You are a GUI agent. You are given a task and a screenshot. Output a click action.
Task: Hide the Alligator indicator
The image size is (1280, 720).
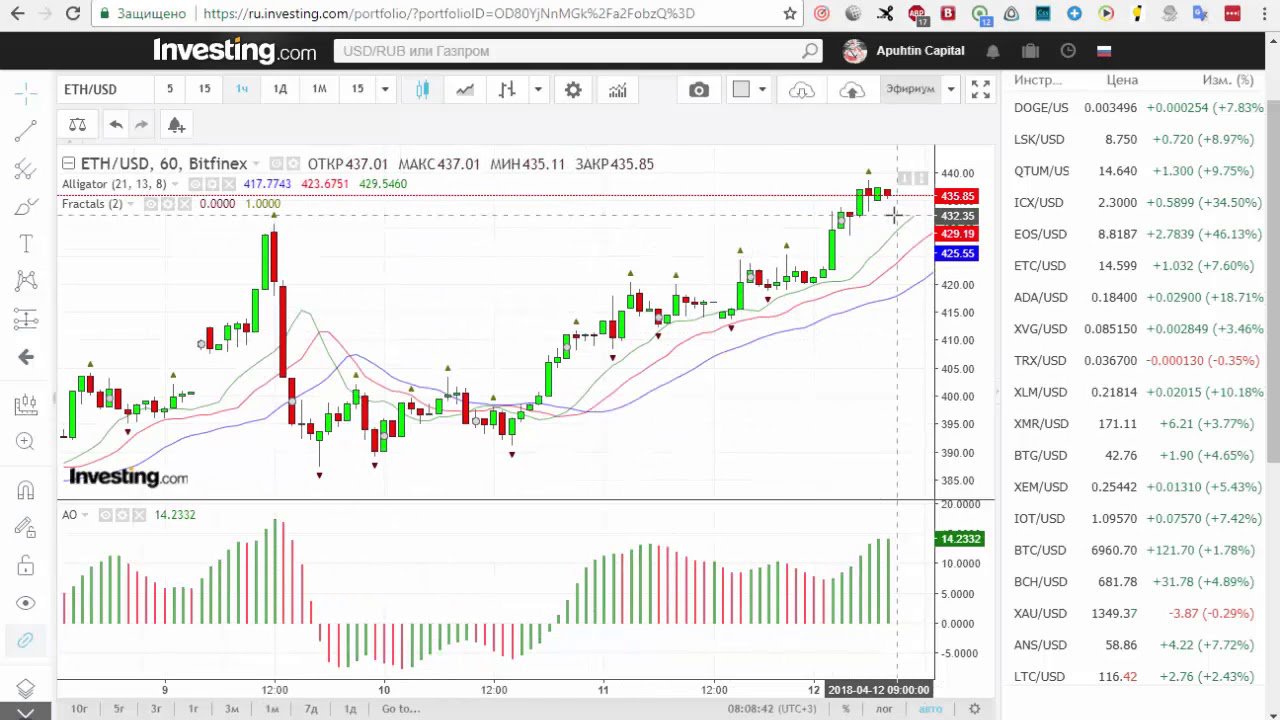click(x=196, y=184)
